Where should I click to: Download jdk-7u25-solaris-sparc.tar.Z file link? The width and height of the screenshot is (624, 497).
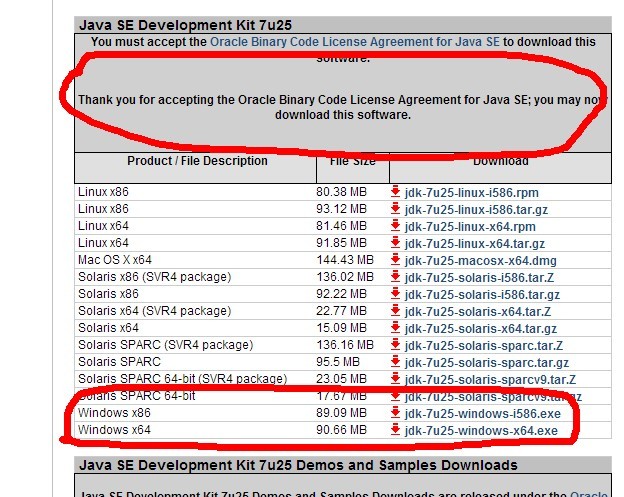tap(484, 346)
